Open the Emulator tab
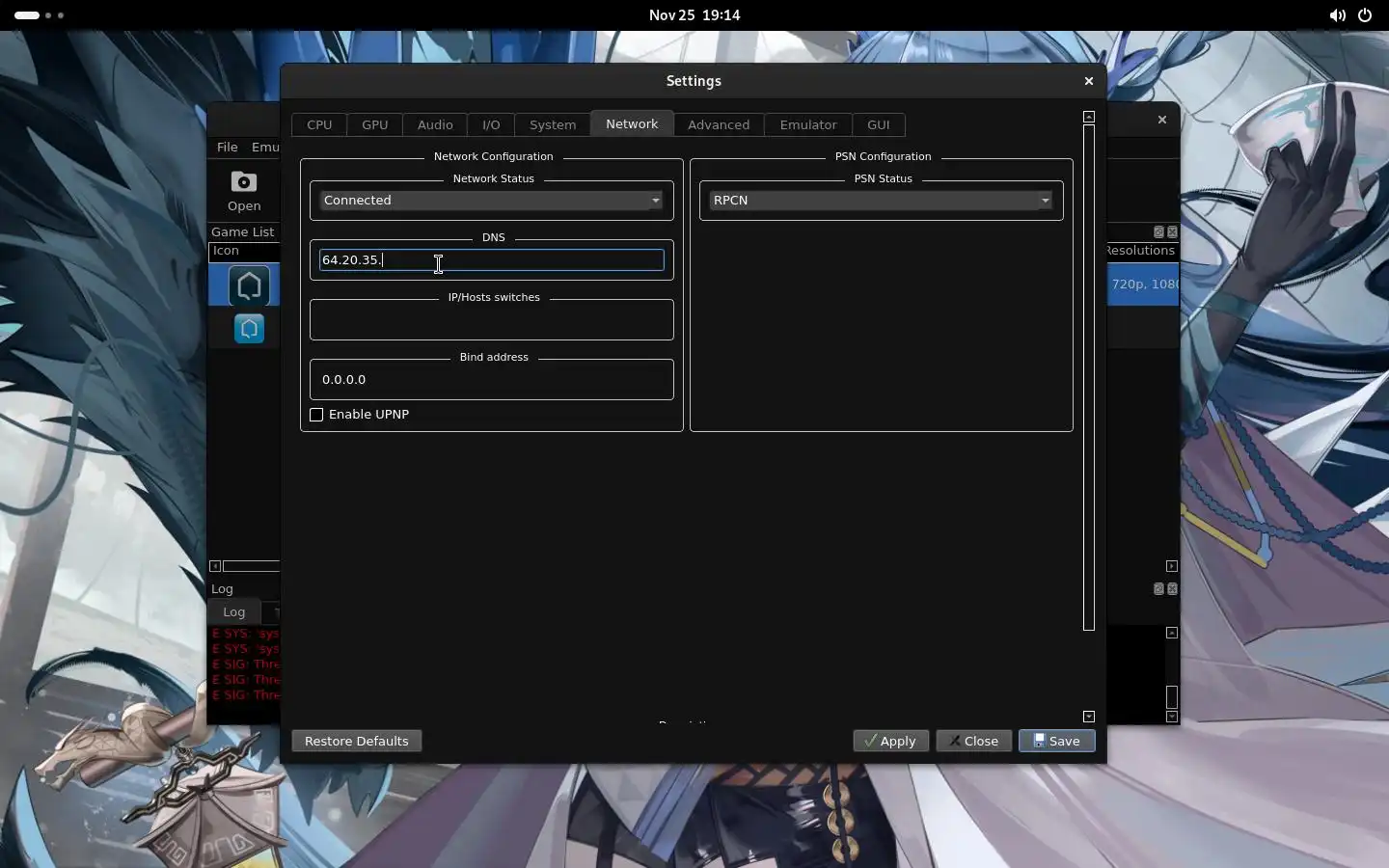This screenshot has height=868, width=1389. [808, 124]
